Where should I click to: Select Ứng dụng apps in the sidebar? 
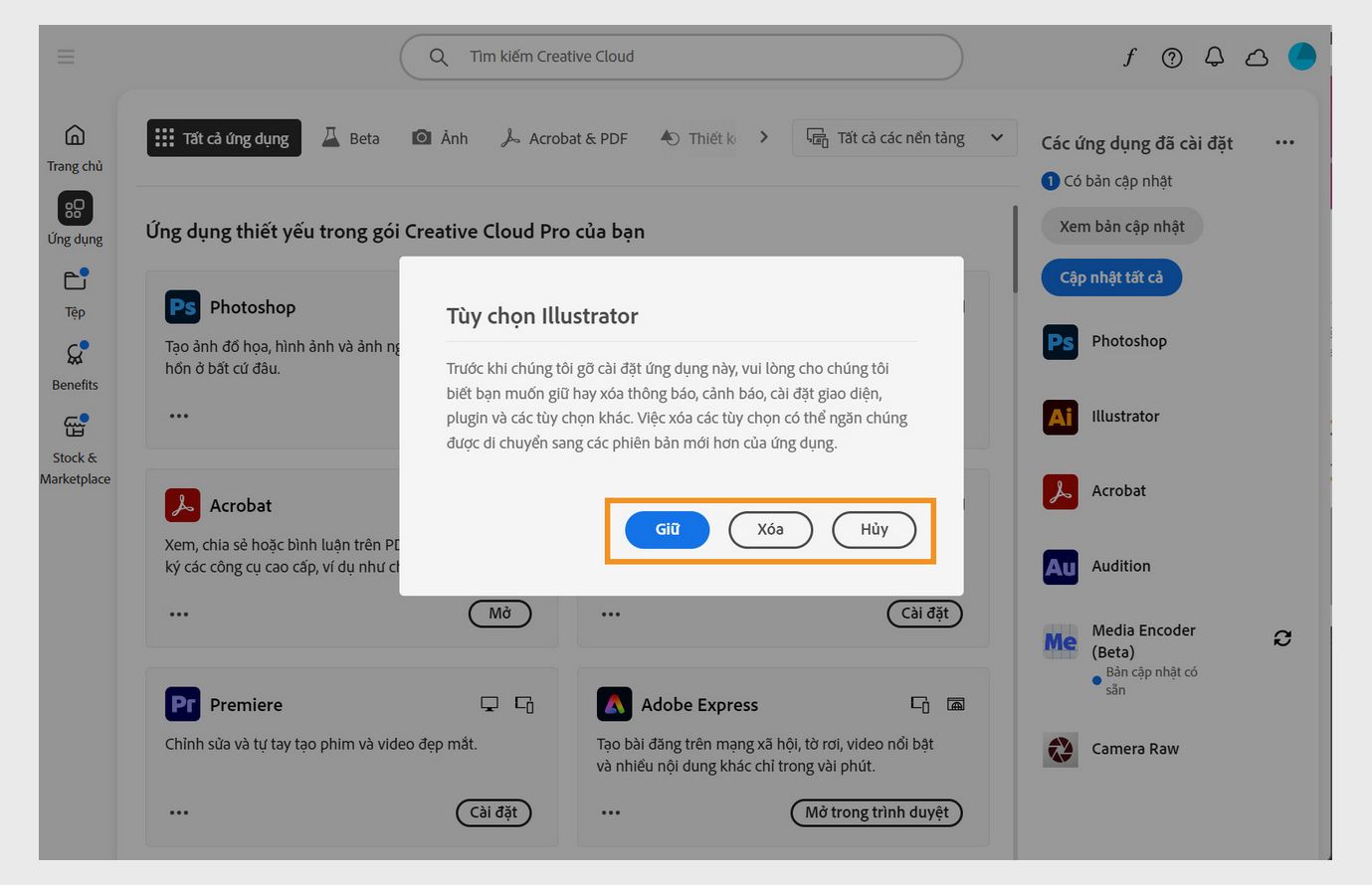pyautogui.click(x=75, y=219)
